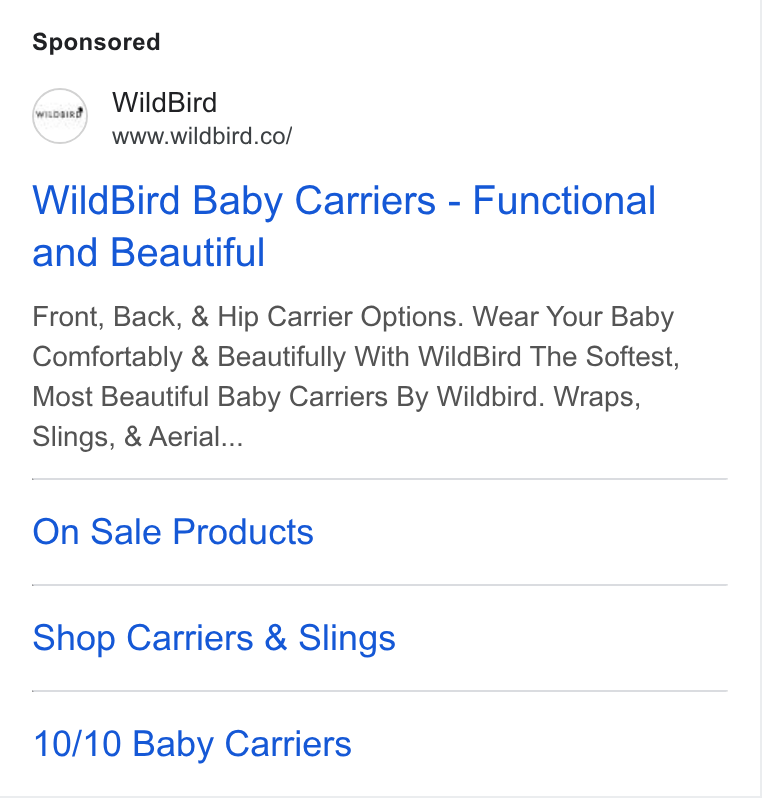Click the Sponsored label
Image resolution: width=762 pixels, height=798 pixels.
96,42
